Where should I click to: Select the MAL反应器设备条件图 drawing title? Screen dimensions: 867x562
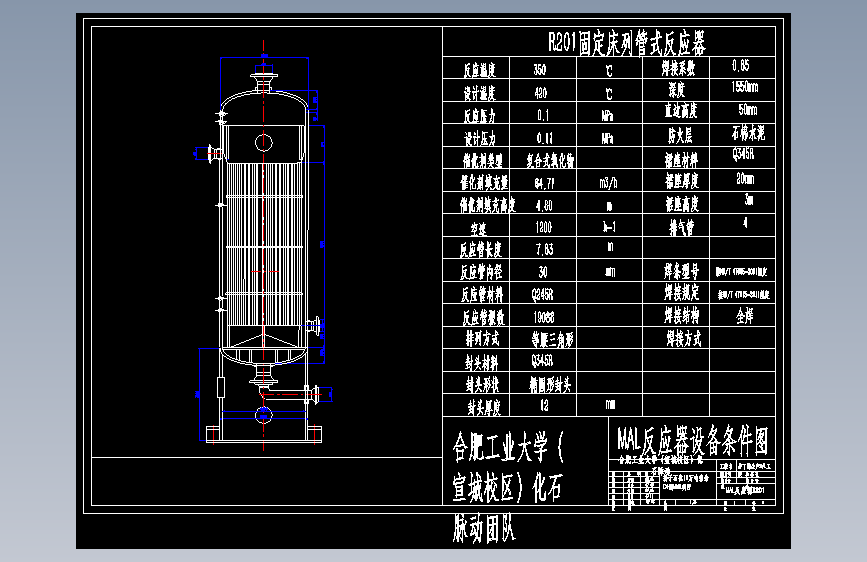693,441
